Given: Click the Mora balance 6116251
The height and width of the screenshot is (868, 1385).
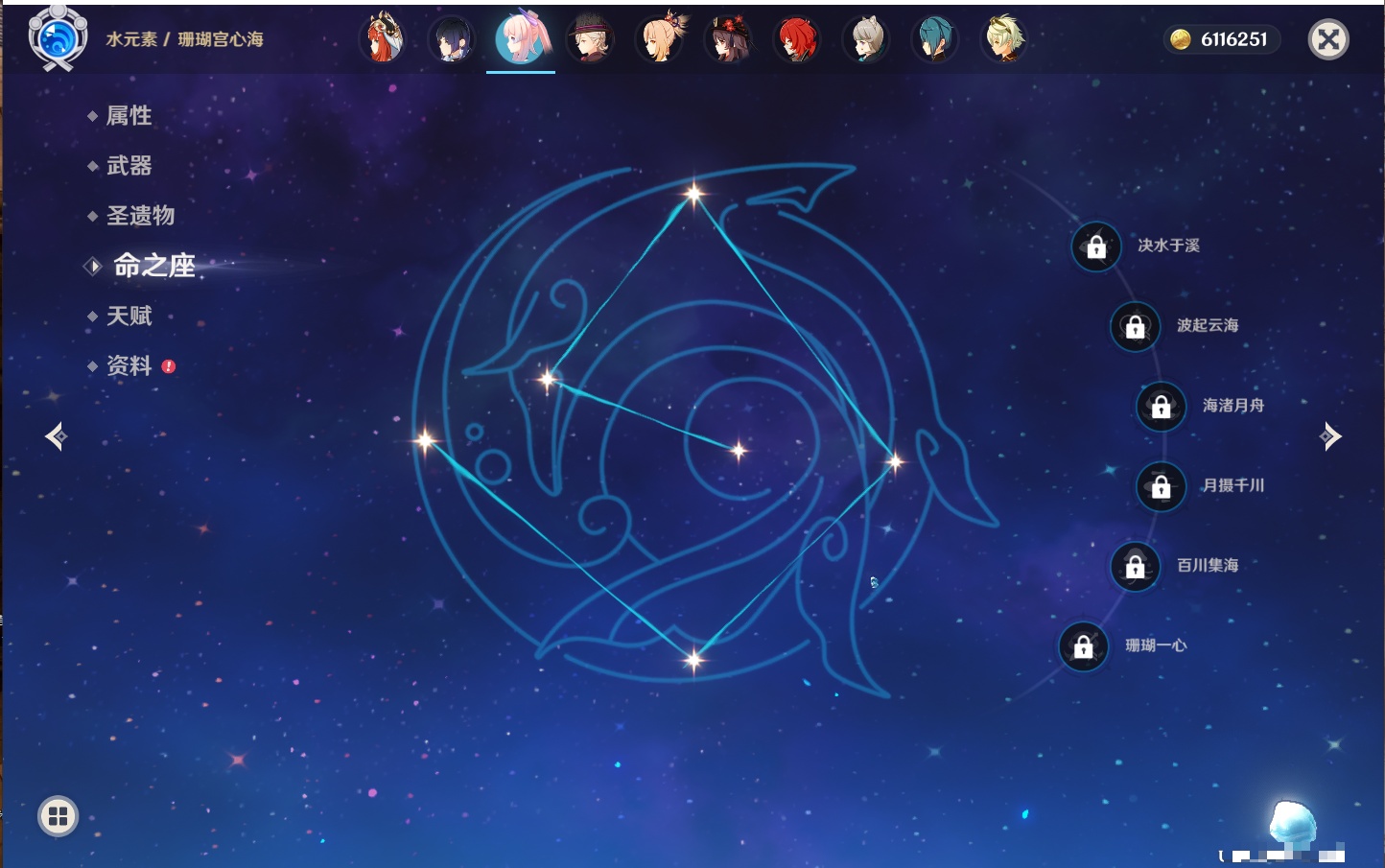Looking at the screenshot, I should 1221,39.
